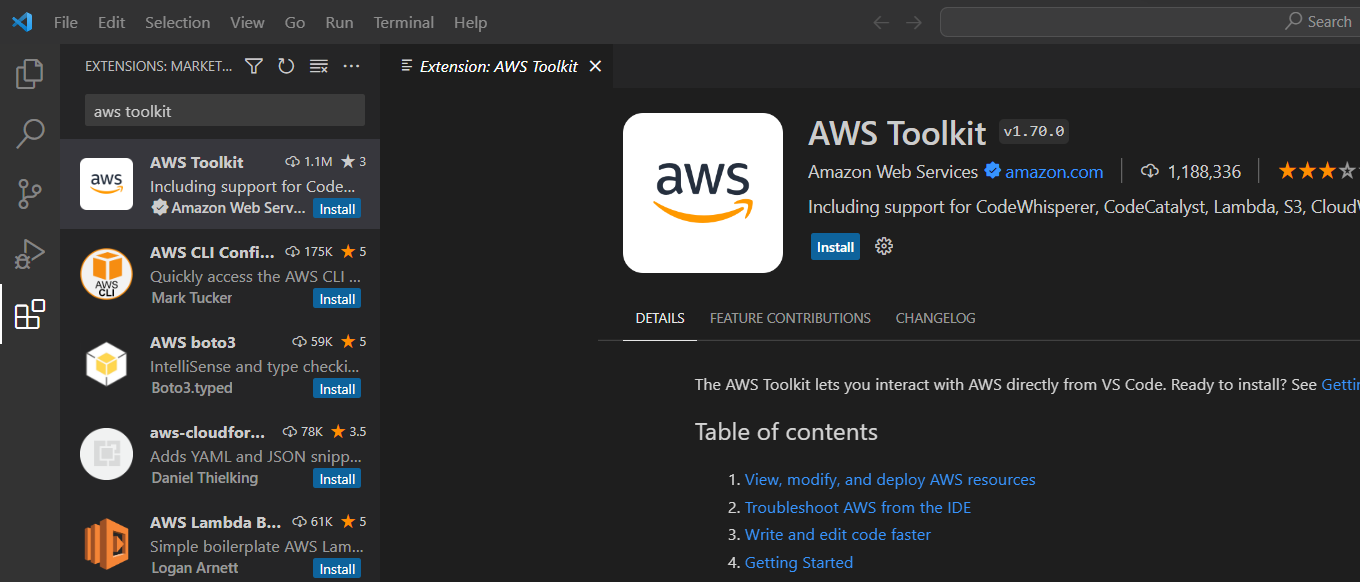This screenshot has height=582, width=1360.
Task: Open the amazon.com publisher link
Action: tap(1054, 172)
